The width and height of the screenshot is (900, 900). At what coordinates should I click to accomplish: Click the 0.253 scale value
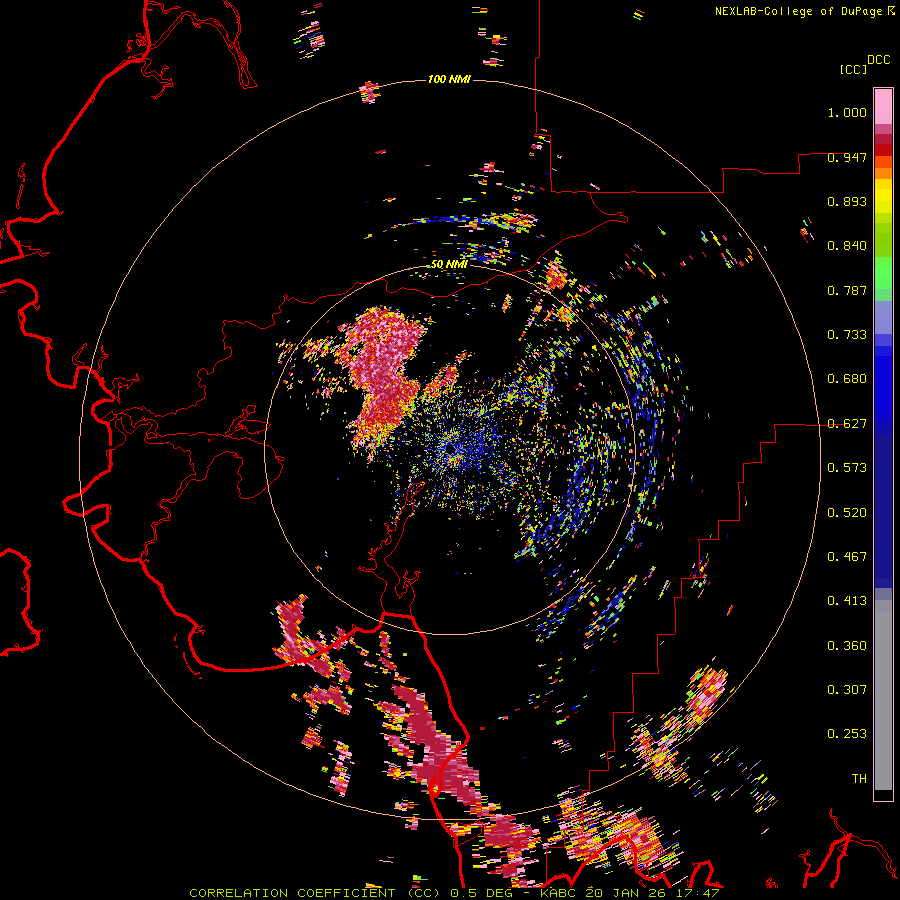(x=847, y=734)
